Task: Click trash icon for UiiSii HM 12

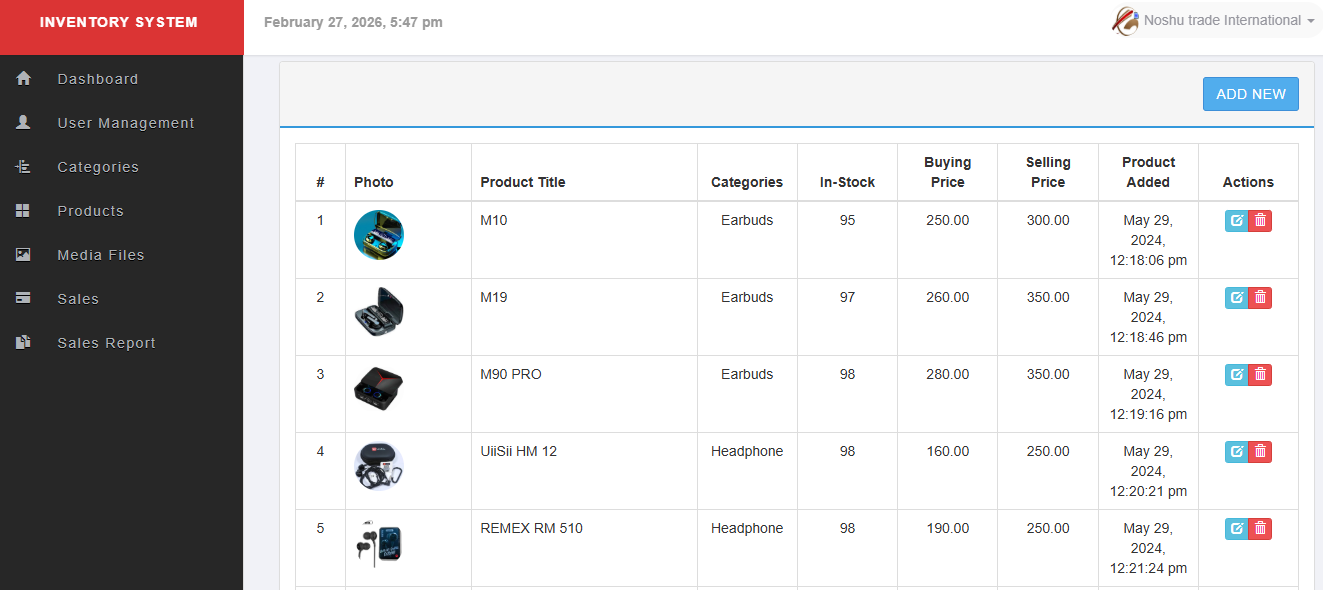Action: (1260, 451)
